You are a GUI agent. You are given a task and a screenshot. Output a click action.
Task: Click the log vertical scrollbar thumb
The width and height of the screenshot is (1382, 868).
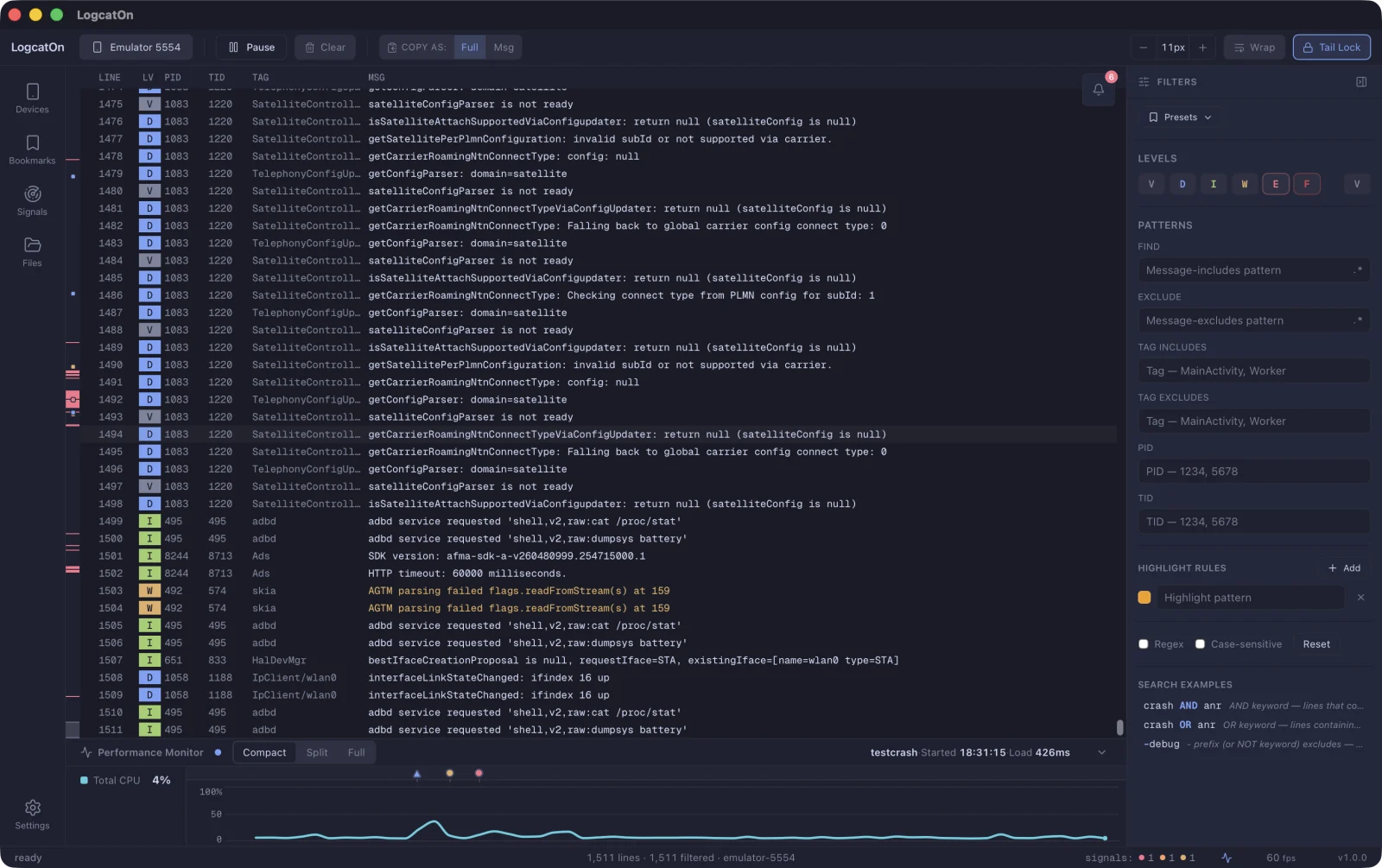click(x=1120, y=727)
